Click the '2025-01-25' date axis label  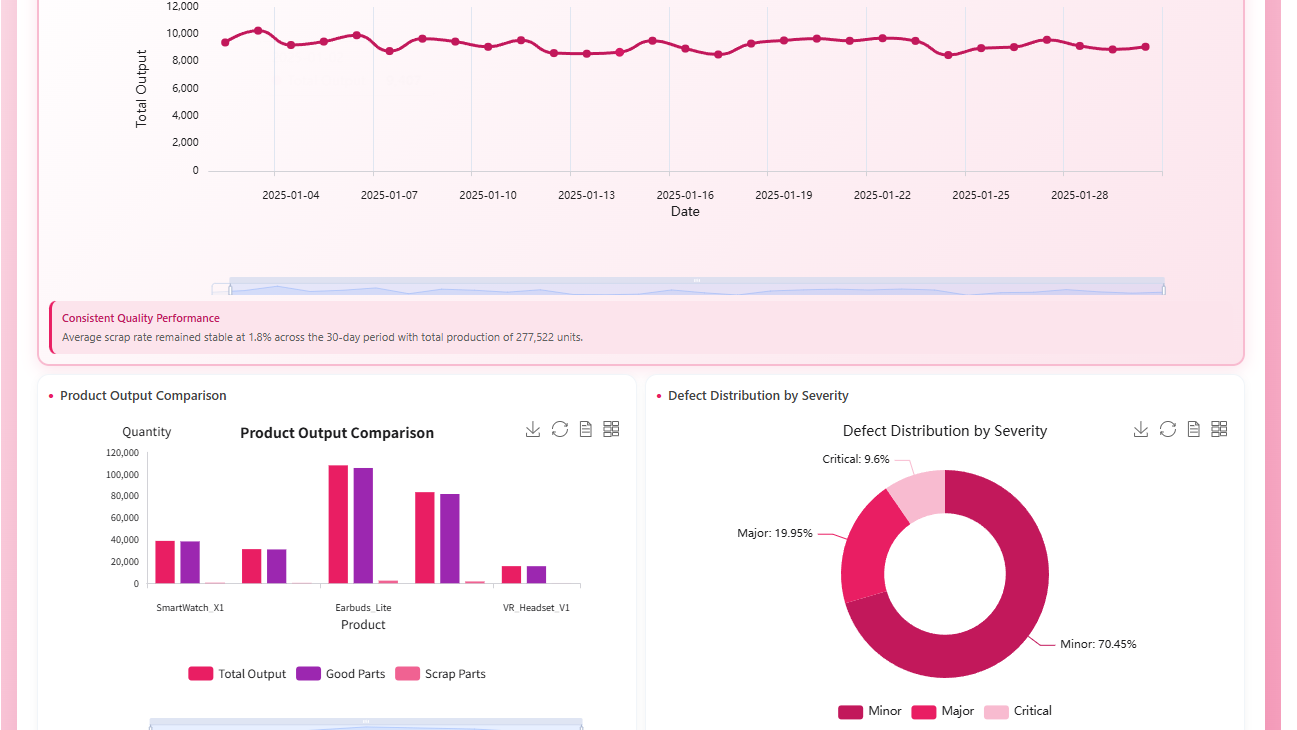click(981, 195)
